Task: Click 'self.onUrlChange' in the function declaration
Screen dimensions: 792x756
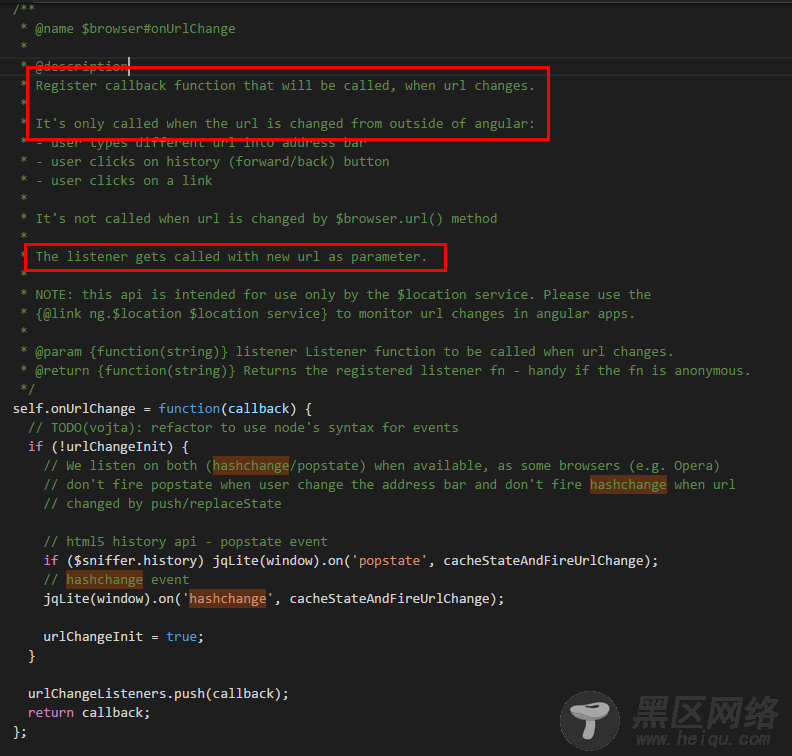Action: point(74,409)
